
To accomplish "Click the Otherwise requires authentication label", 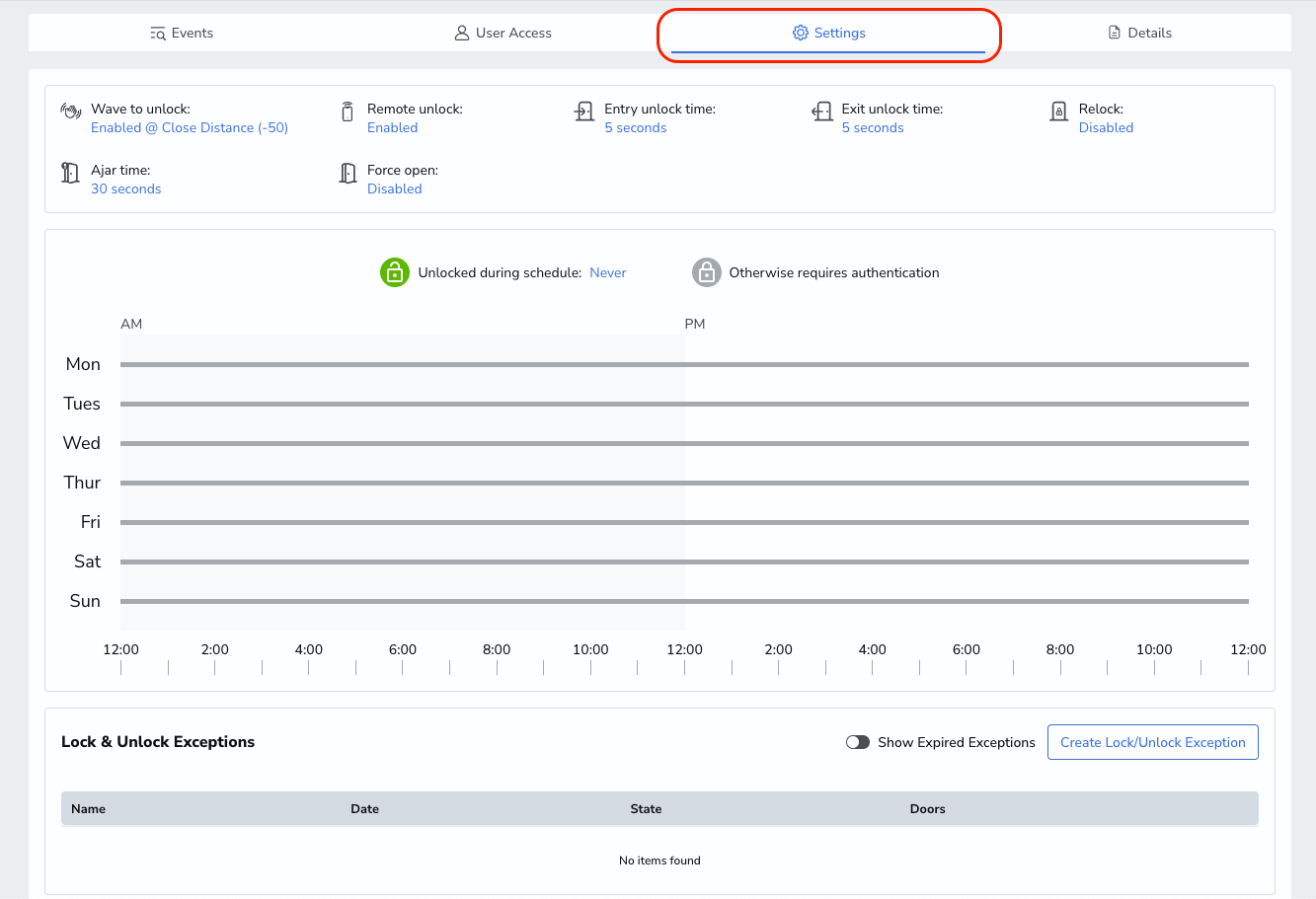I will coord(834,272).
